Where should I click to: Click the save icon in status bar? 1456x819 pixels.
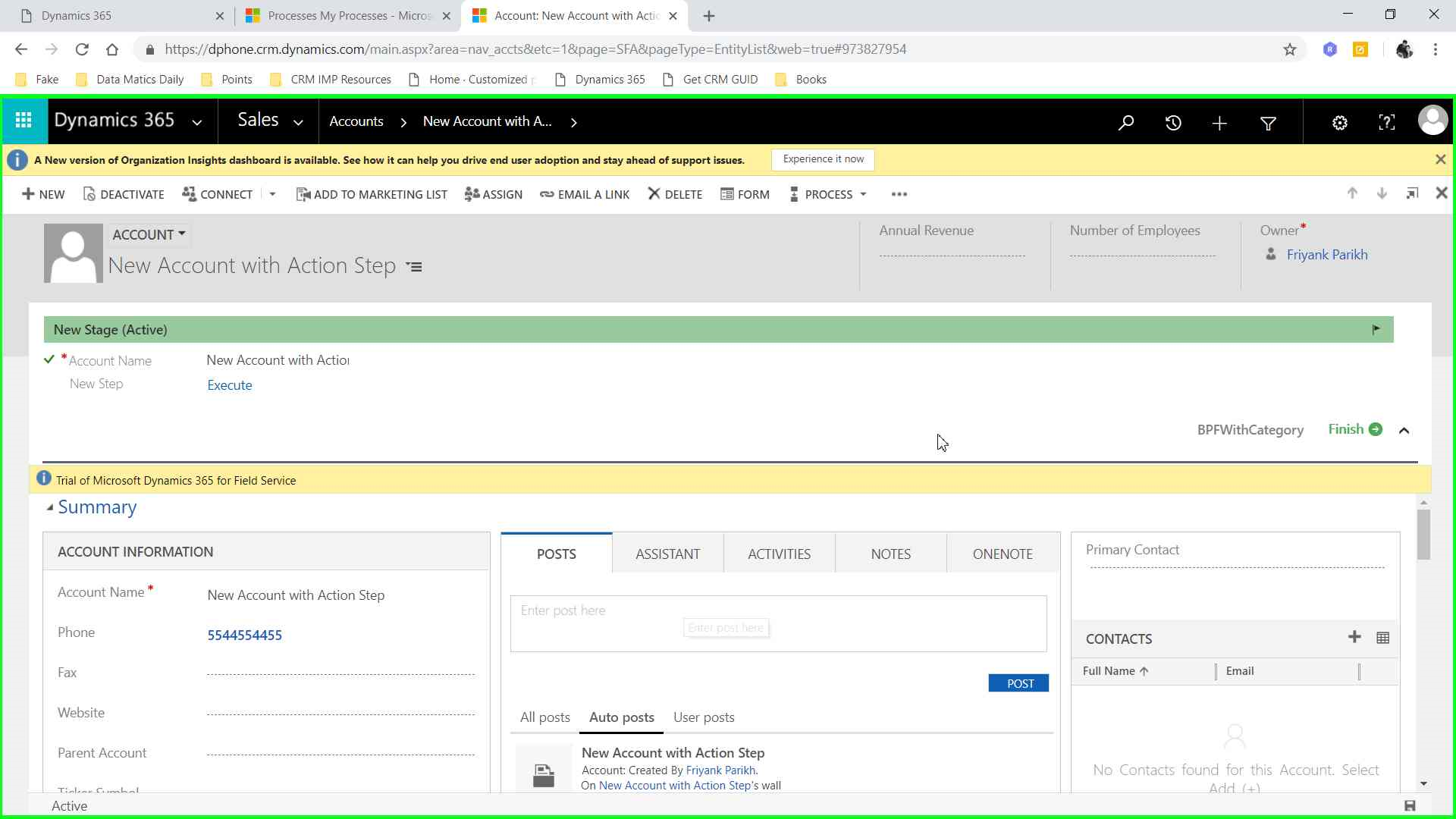click(1410, 805)
